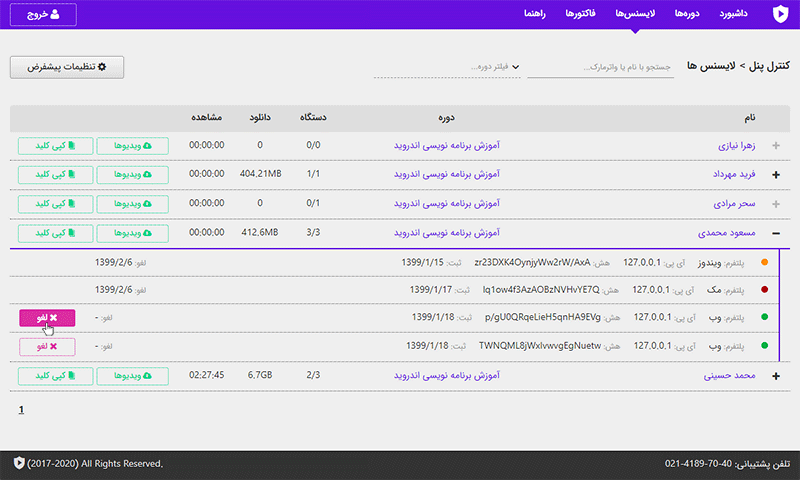Click the دوره column header
Image resolution: width=800 pixels, height=480 pixels.
(446, 118)
